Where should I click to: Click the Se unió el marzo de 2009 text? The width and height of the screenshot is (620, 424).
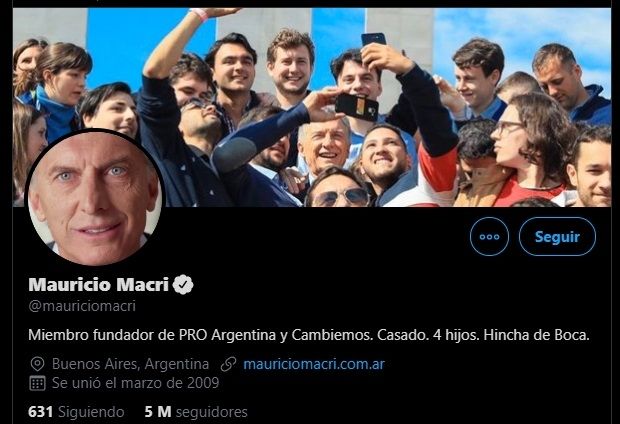(136, 383)
